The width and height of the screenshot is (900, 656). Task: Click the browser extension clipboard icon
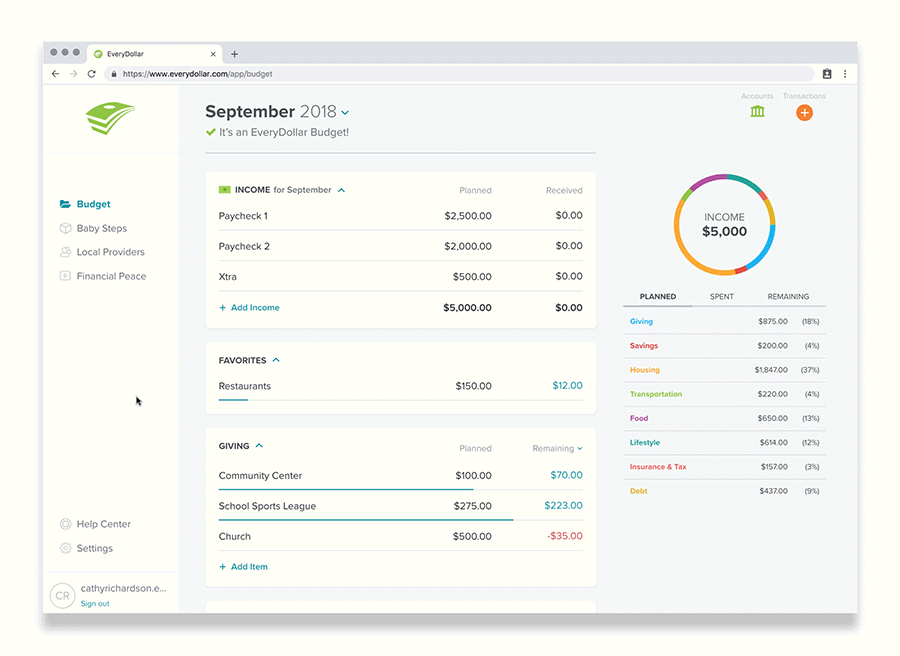(827, 73)
